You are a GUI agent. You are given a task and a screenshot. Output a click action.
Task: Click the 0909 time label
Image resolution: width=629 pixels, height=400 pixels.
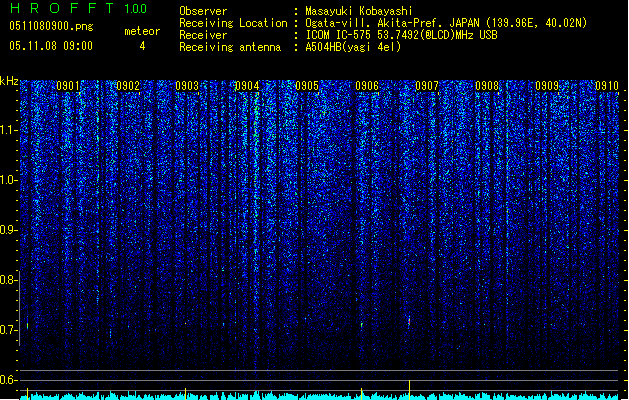547,86
